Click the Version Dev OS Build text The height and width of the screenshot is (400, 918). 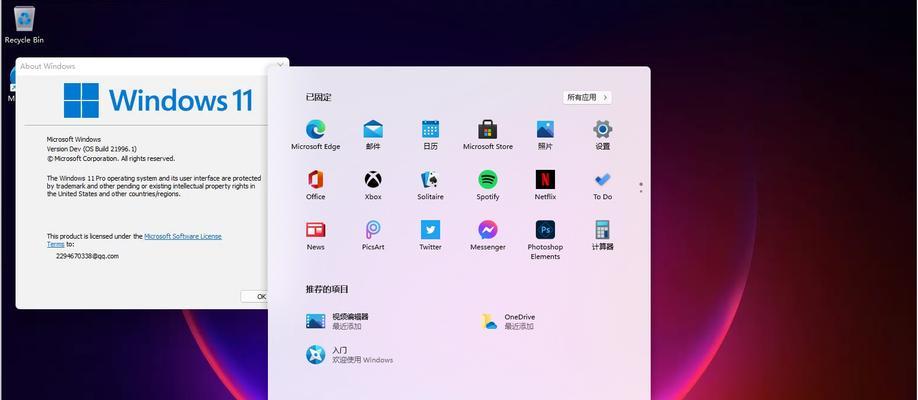click(92, 149)
